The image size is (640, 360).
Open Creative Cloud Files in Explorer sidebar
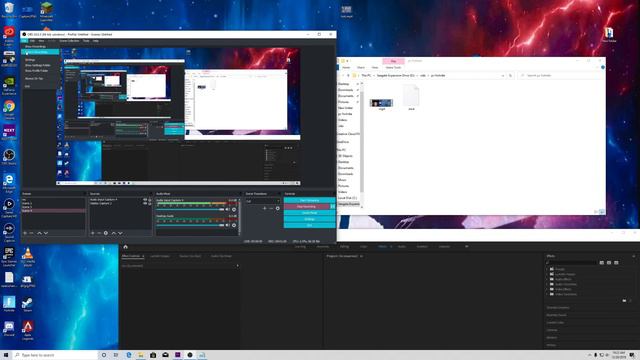point(348,134)
